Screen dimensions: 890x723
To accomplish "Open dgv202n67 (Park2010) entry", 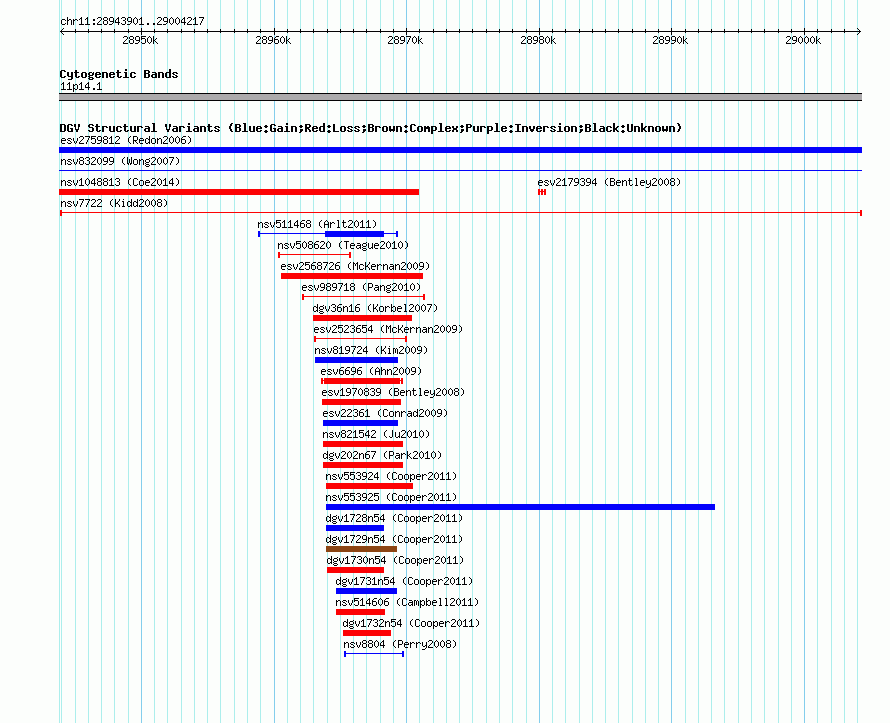I will (382, 455).
